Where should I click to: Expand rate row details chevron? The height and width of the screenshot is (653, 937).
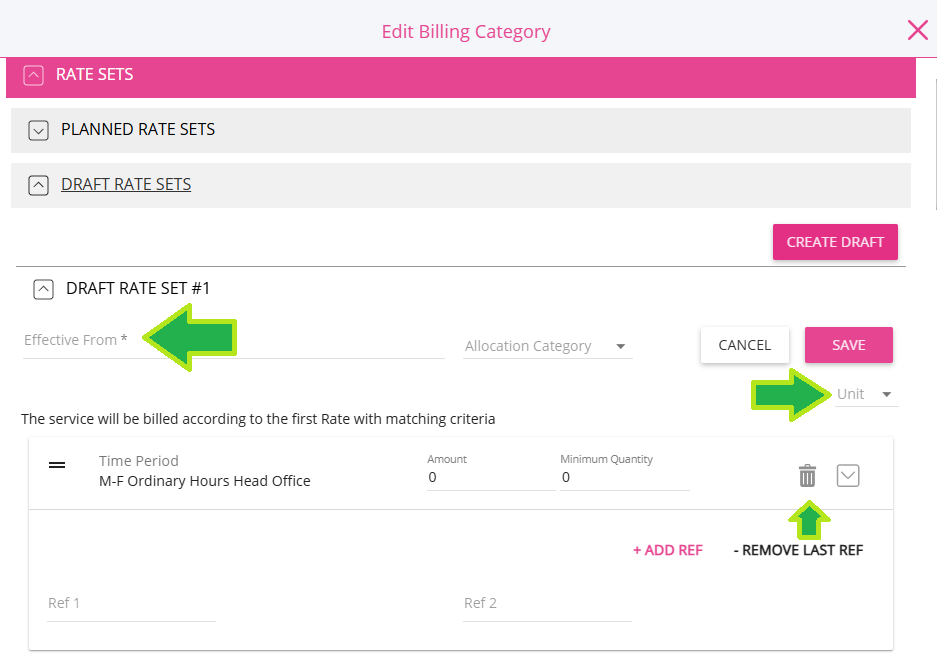tap(848, 476)
